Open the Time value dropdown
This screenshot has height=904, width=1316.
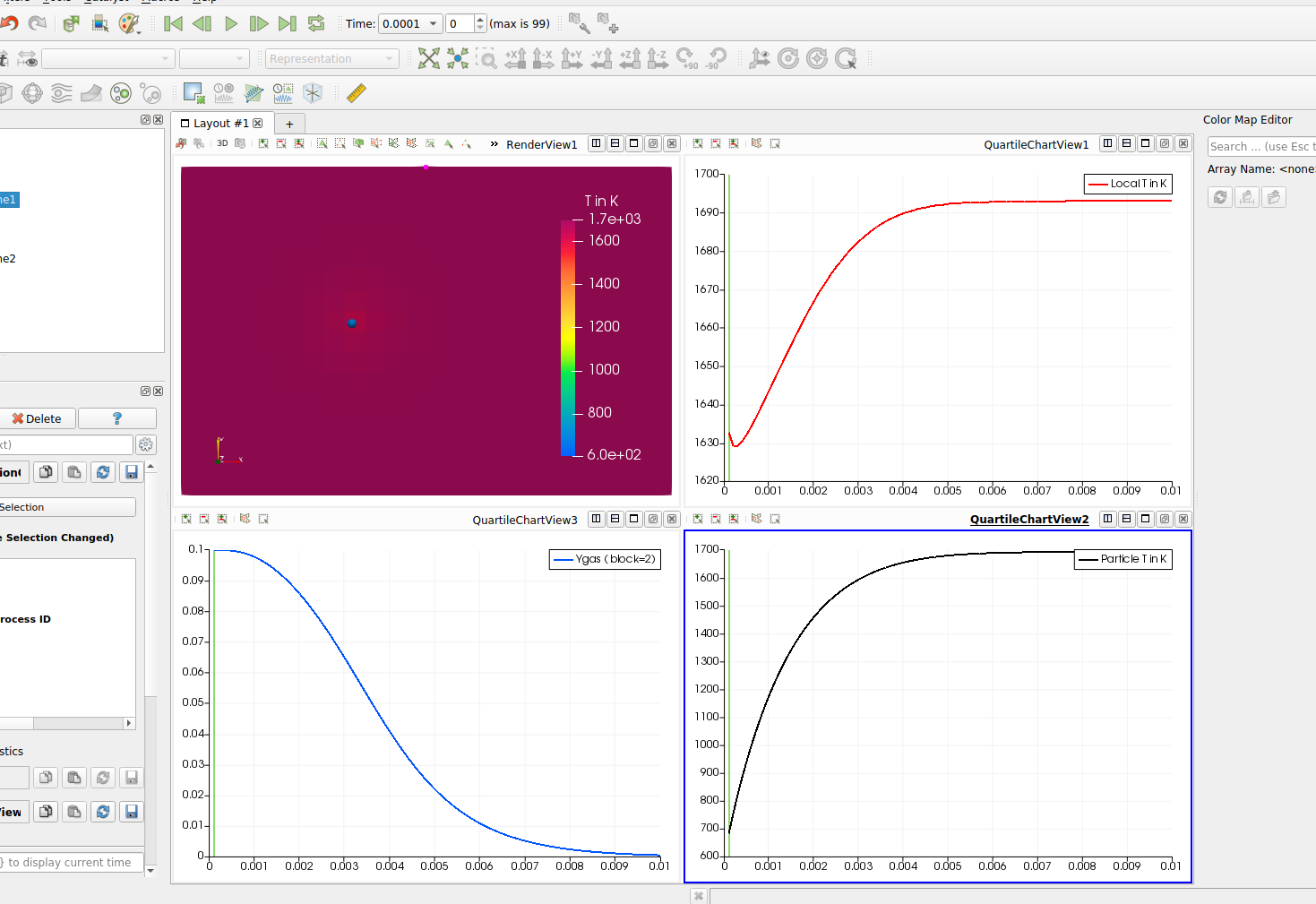pos(433,24)
